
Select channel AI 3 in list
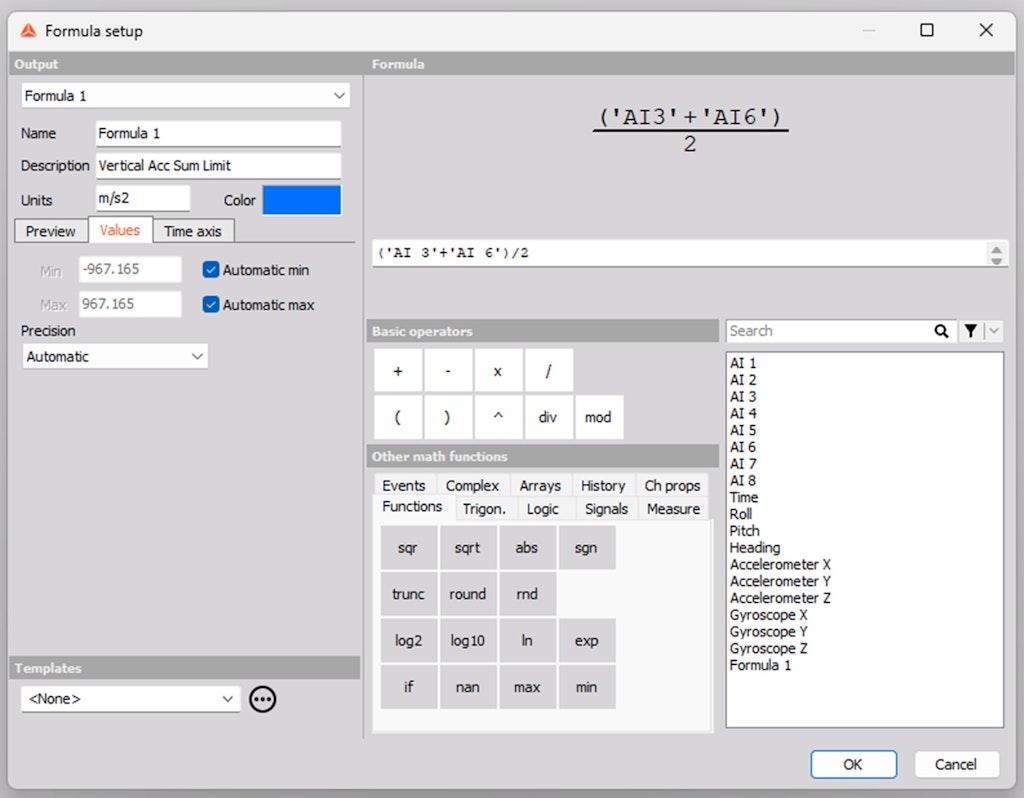click(x=743, y=397)
